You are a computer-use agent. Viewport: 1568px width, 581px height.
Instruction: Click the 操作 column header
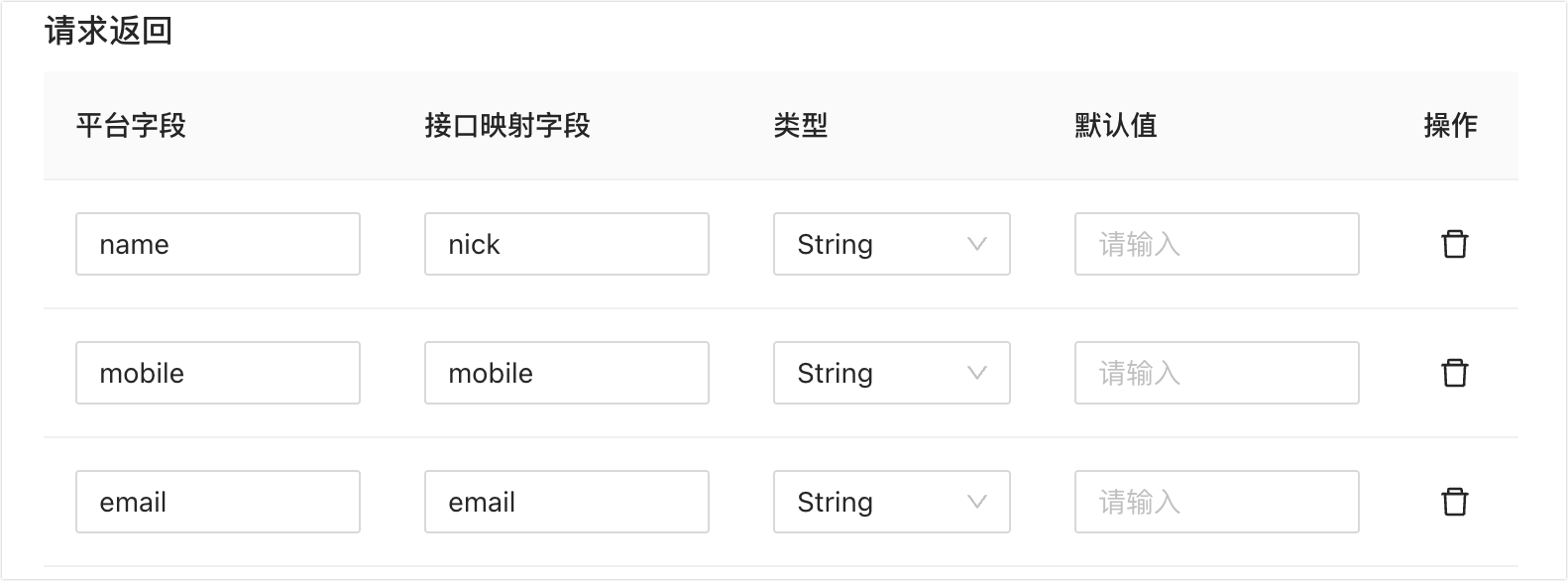[x=1450, y=126]
